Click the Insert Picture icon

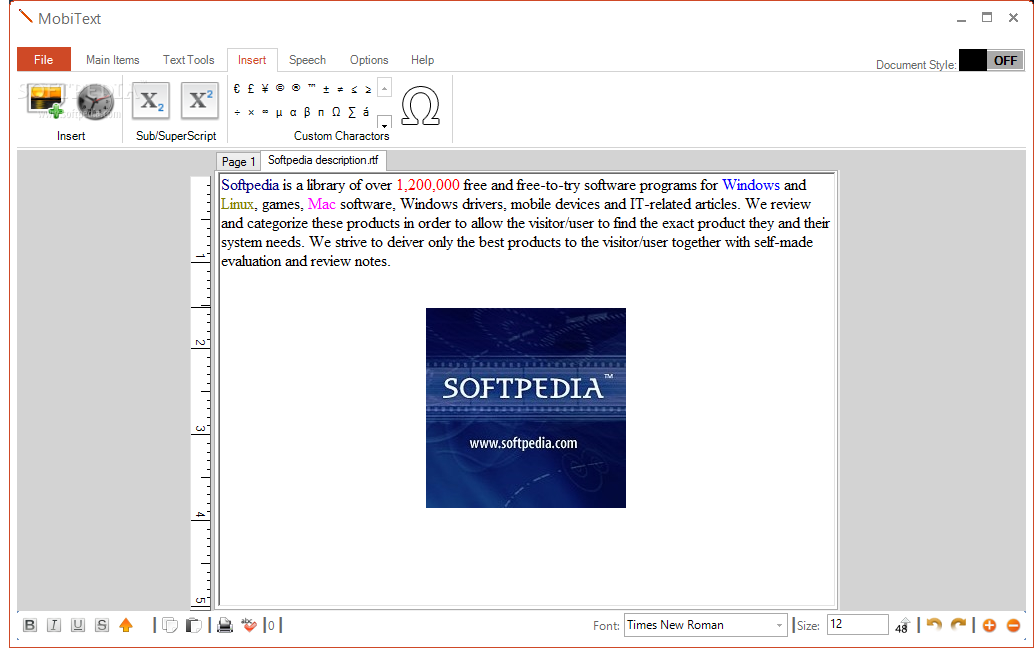[x=46, y=101]
